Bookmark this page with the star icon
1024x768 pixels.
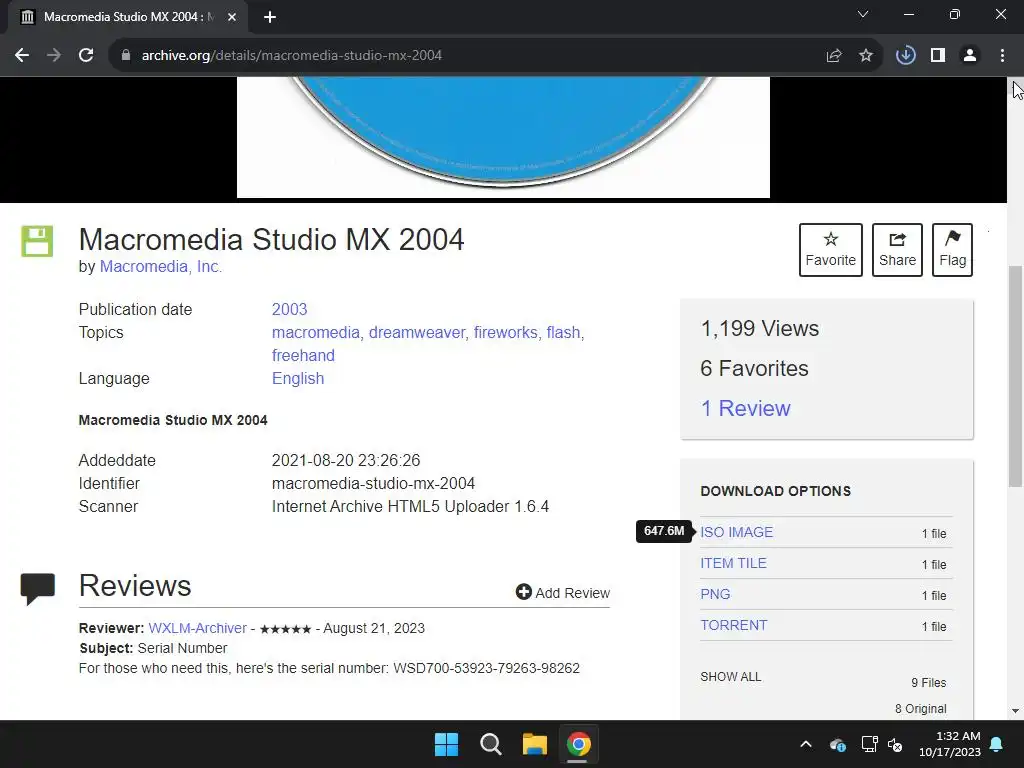click(x=866, y=56)
